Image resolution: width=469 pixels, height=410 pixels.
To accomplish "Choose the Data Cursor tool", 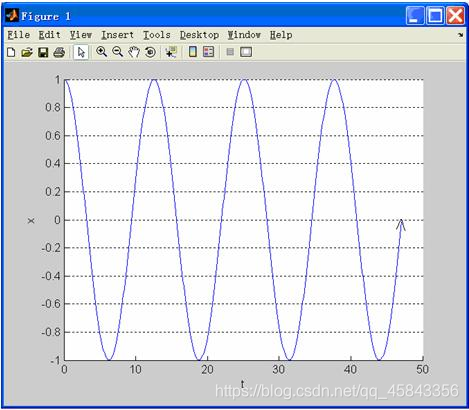I will [x=171, y=52].
